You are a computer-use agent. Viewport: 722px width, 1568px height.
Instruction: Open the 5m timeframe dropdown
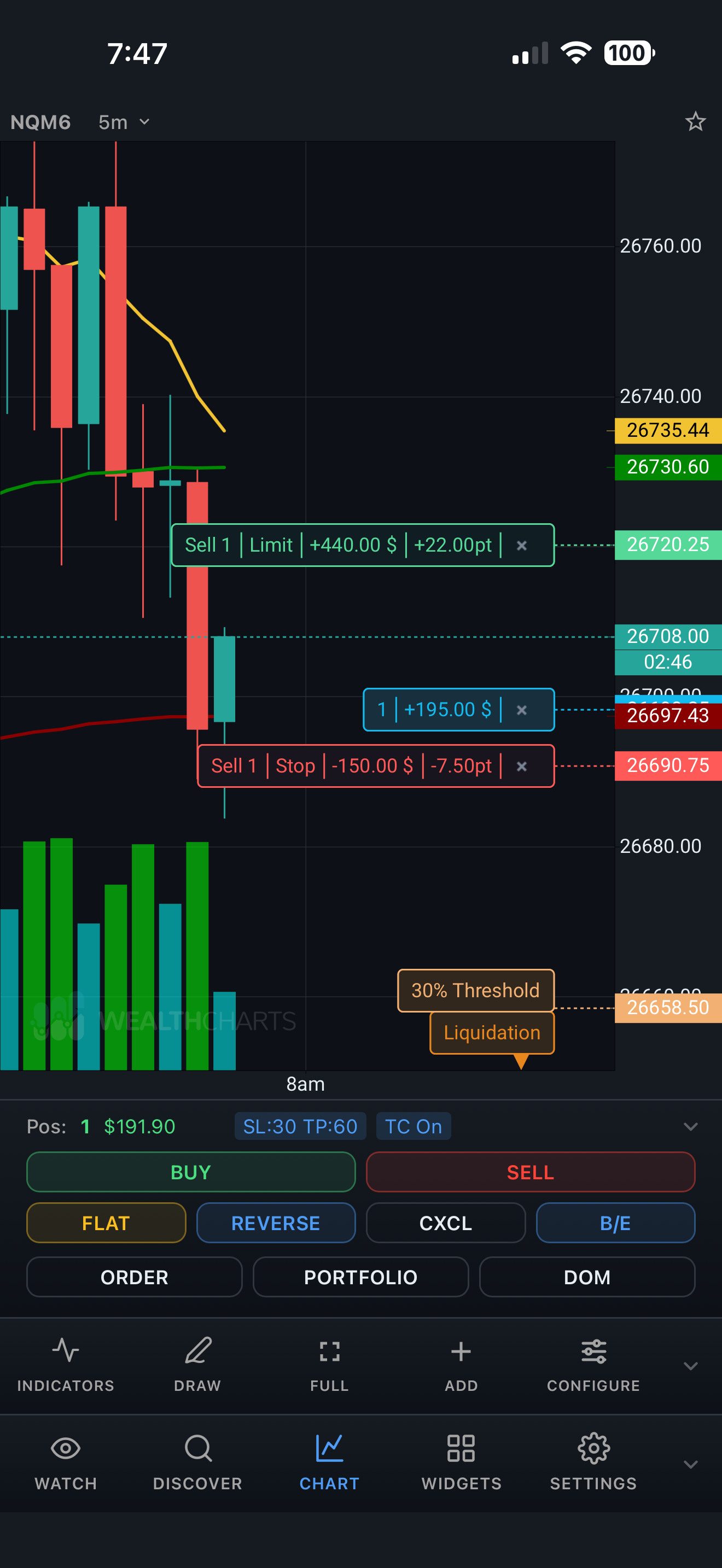pos(124,122)
